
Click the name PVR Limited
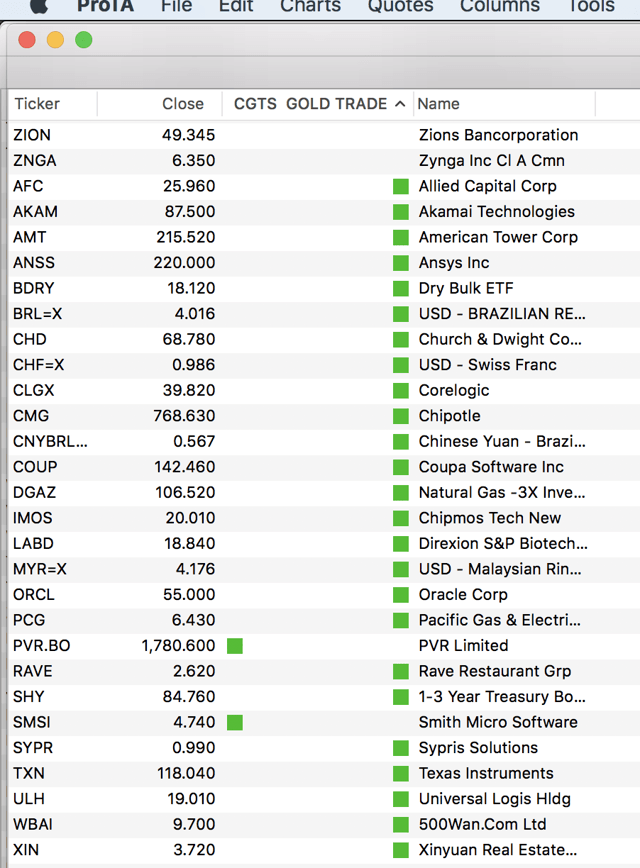point(463,645)
